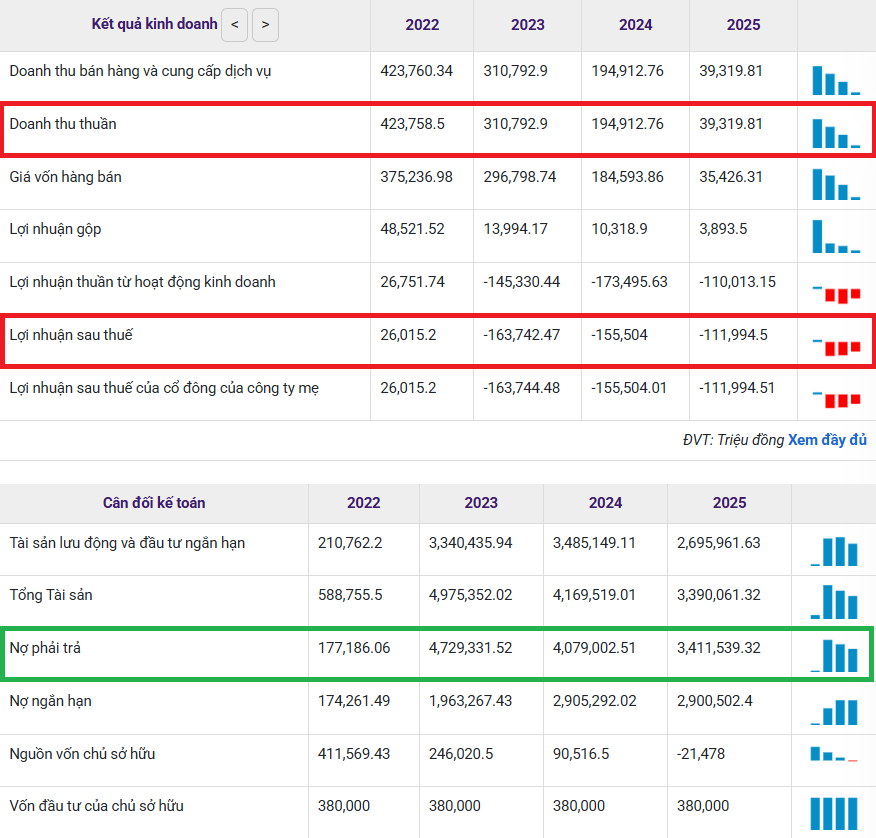Click the 'Doanh thu bán hàng và cung cấp dịch vụ' row label
This screenshot has width=876, height=838.
pyautogui.click(x=140, y=71)
